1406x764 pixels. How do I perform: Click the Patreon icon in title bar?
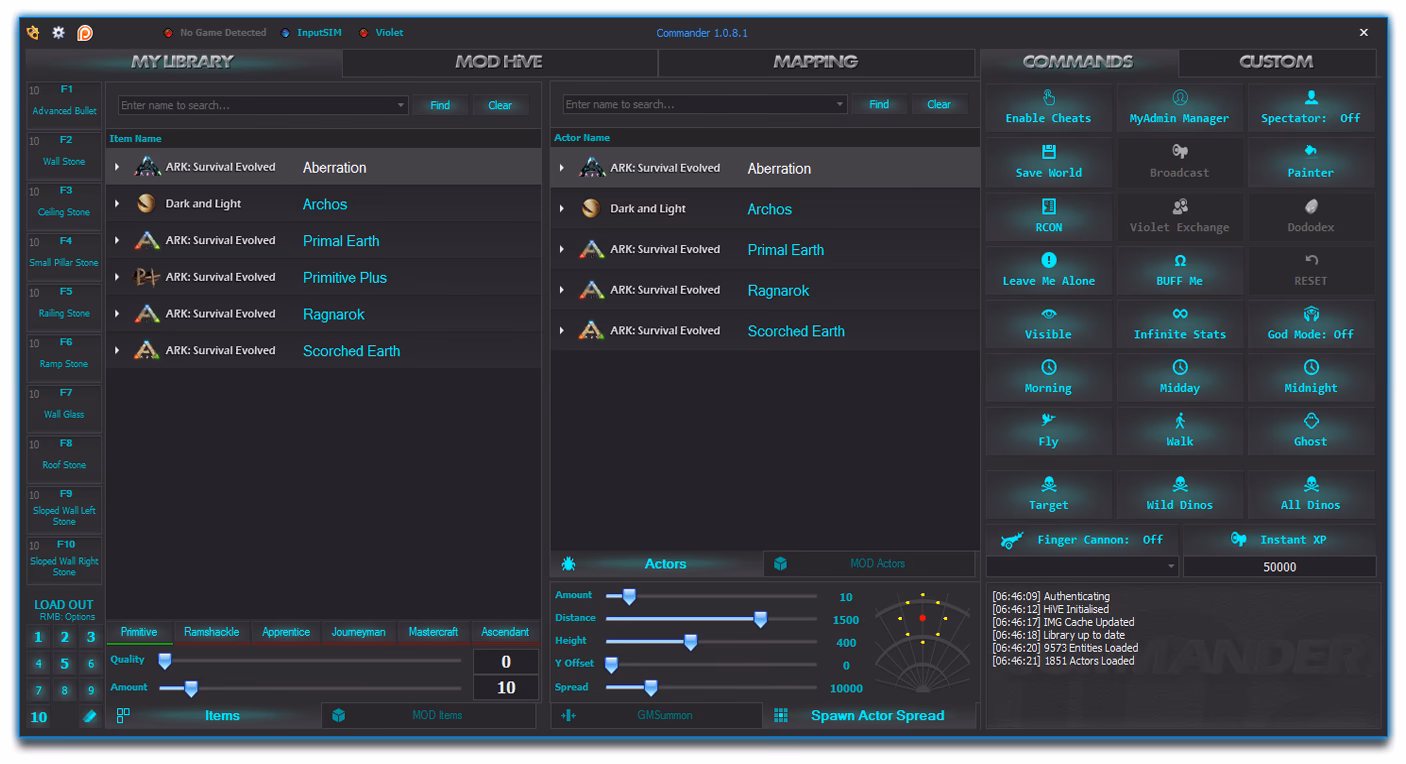tap(85, 33)
